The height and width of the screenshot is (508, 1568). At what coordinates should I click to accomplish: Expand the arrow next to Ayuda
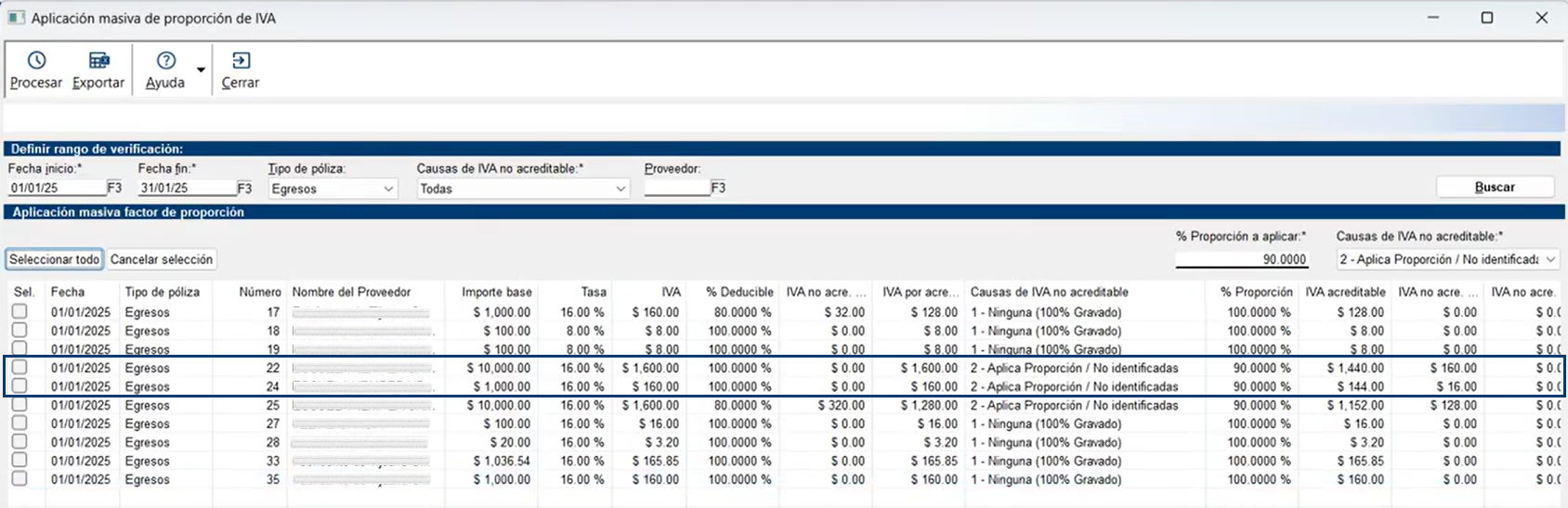coord(201,70)
